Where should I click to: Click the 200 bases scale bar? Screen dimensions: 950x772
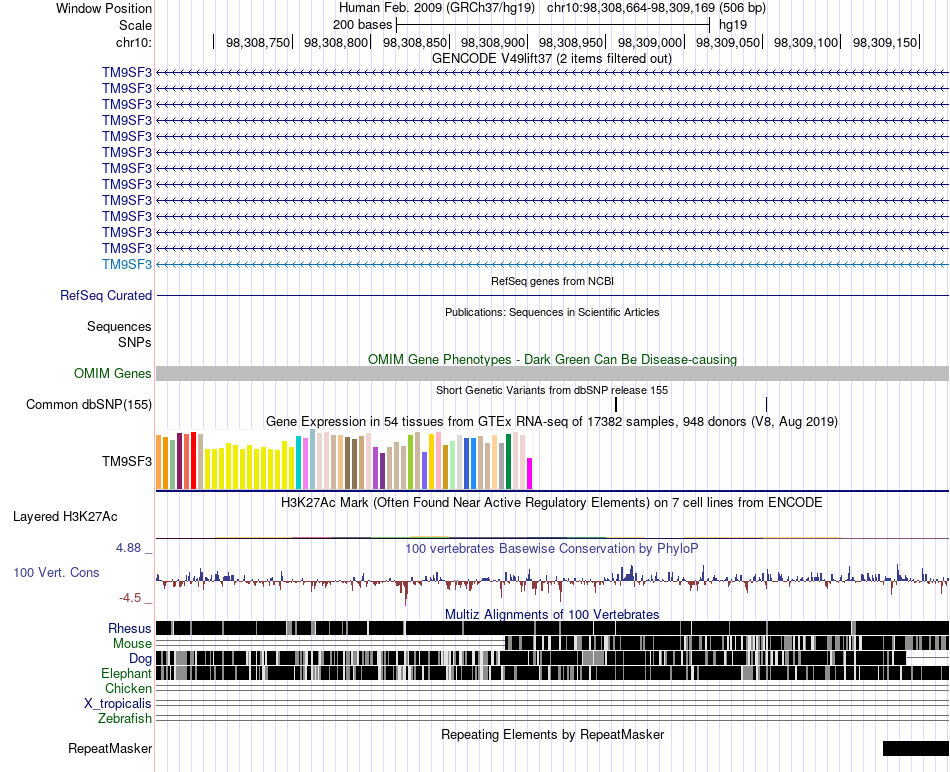[x=553, y=25]
